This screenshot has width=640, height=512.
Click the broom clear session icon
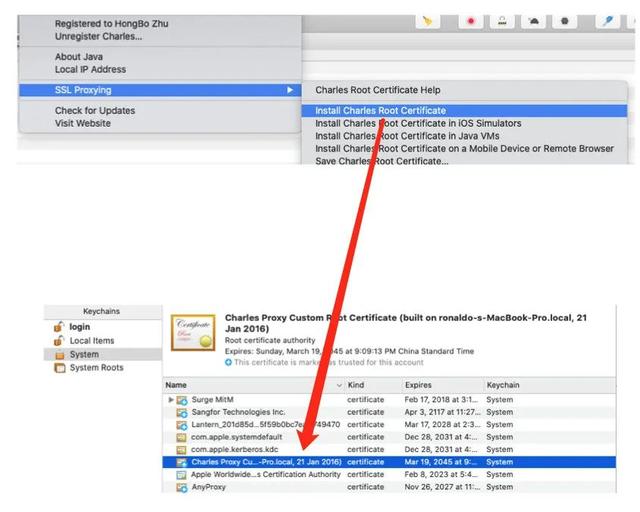pyautogui.click(x=427, y=20)
